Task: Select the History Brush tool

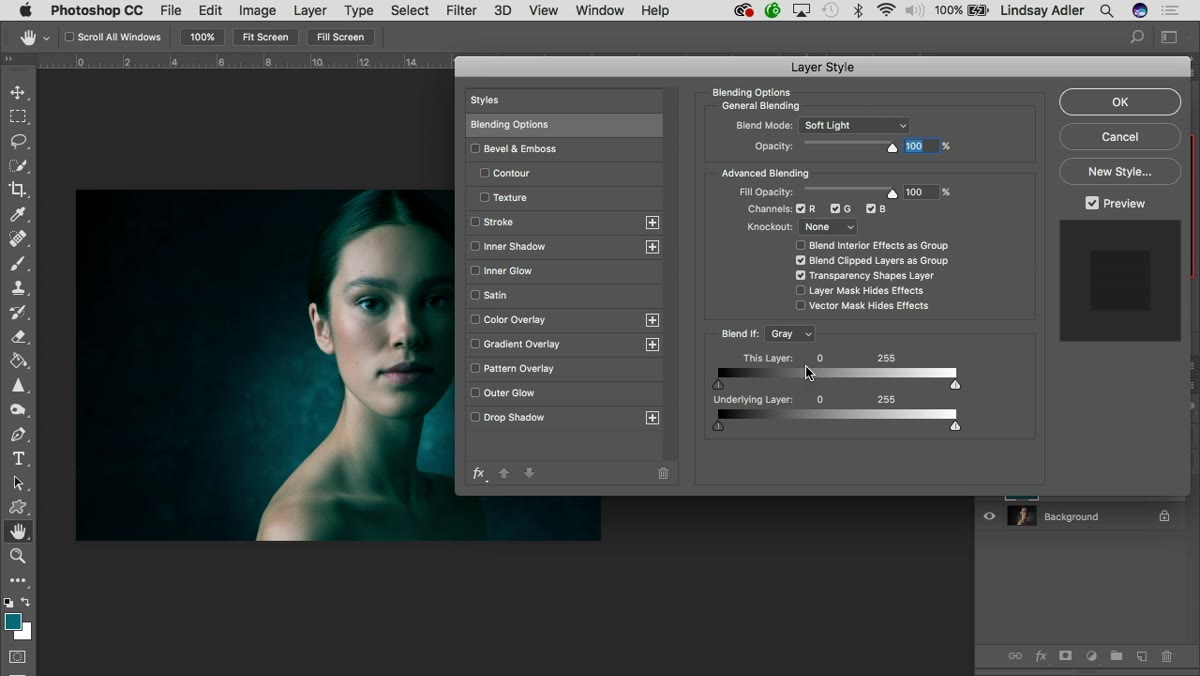Action: tap(18, 312)
